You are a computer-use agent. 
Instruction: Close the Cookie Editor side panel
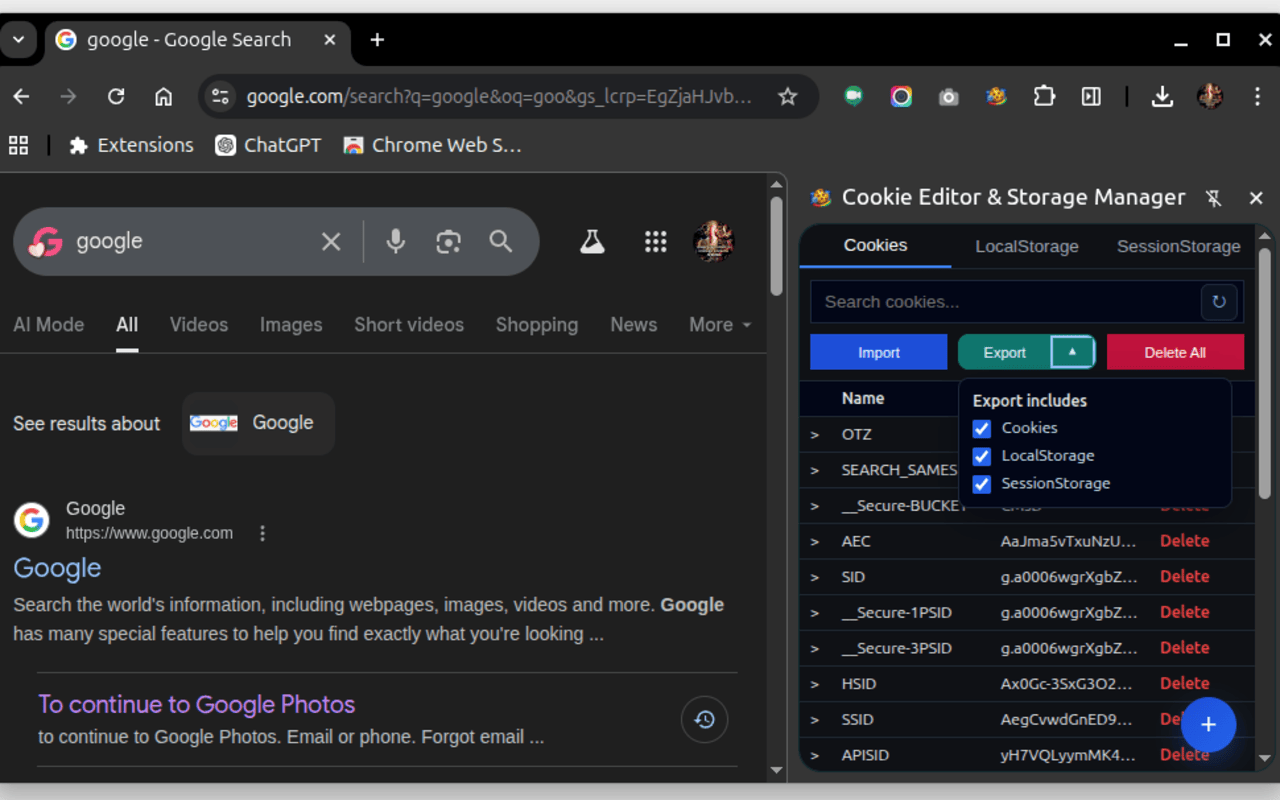[1256, 198]
